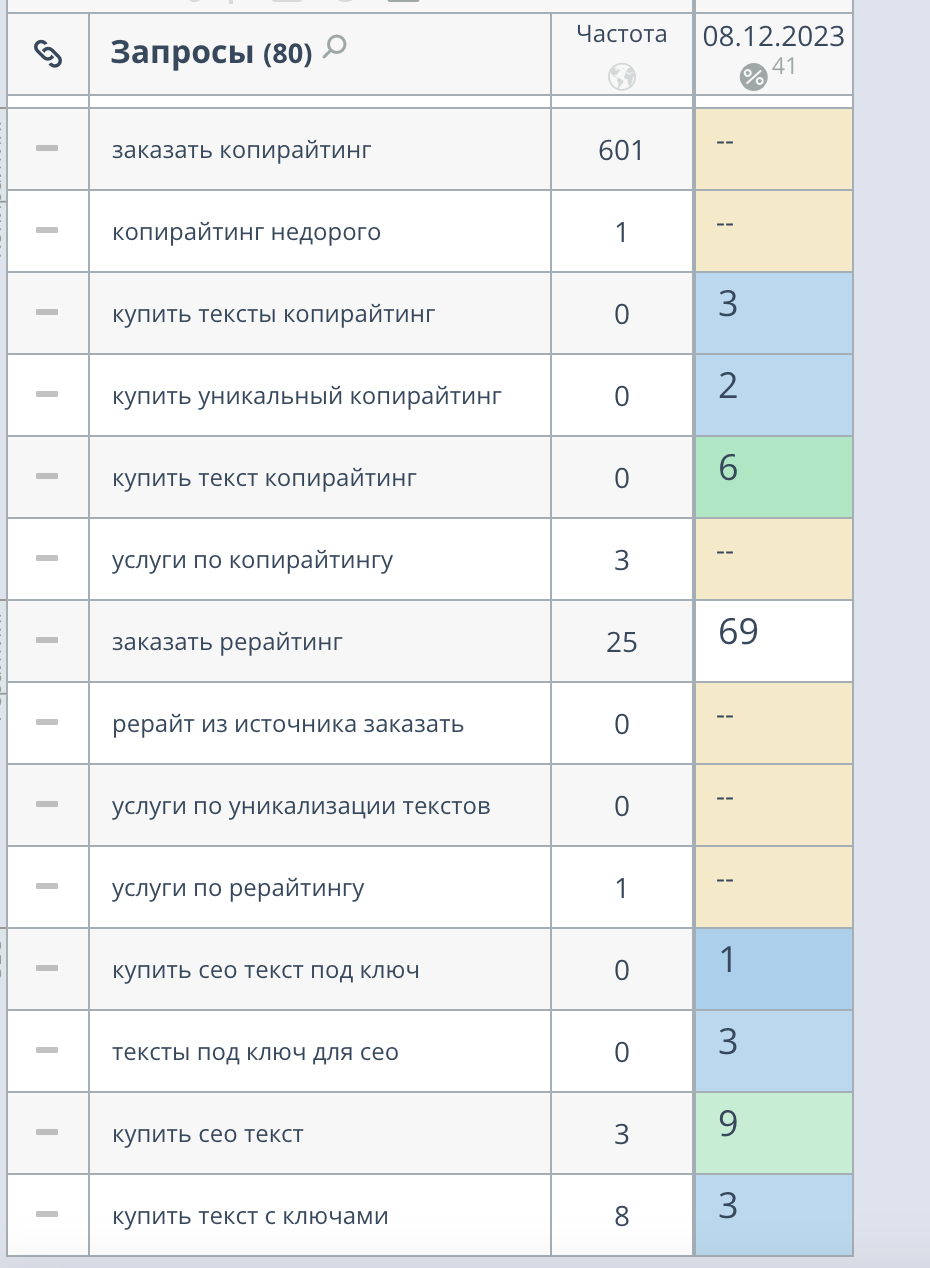Click the Запросы (80) column header

[x=211, y=53]
